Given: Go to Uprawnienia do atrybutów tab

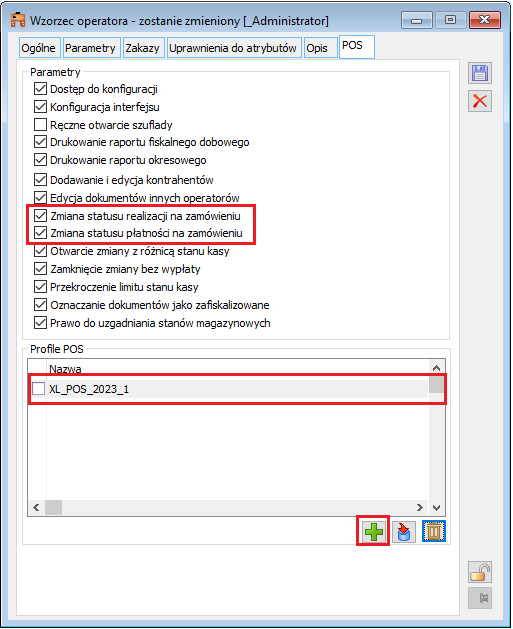Looking at the screenshot, I should coord(233,48).
